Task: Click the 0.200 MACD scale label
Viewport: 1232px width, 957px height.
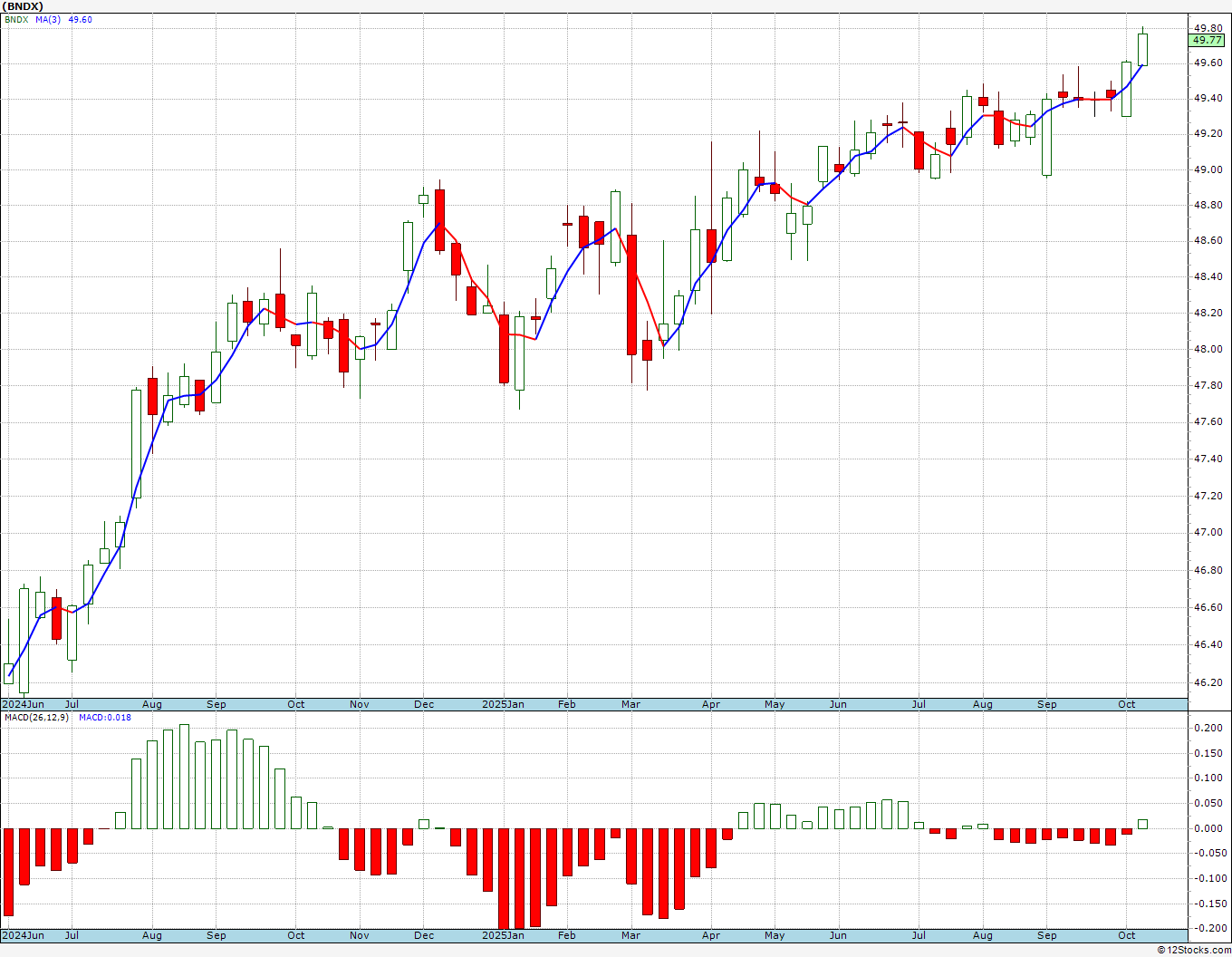Action: (x=1208, y=729)
